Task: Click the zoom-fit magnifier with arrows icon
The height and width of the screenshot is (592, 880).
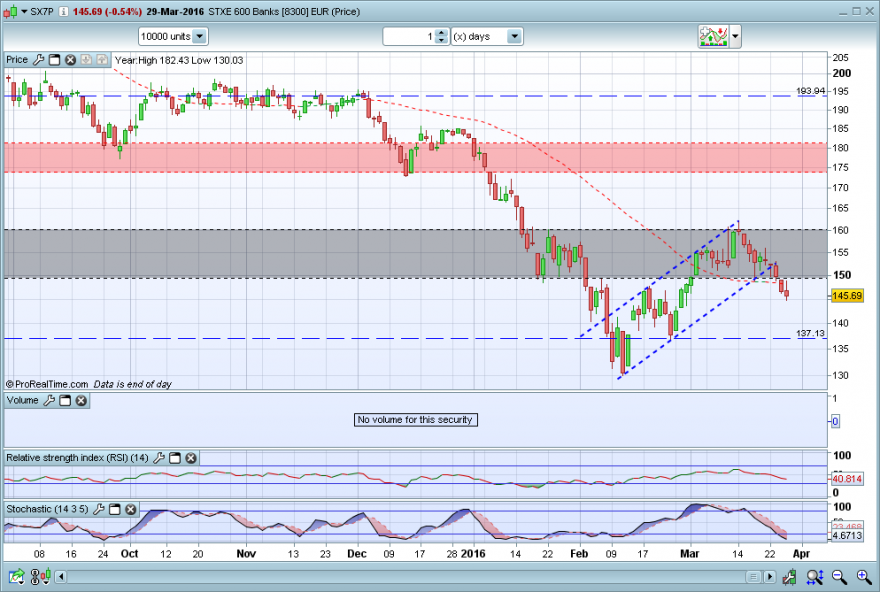Action: pyautogui.click(x=814, y=576)
